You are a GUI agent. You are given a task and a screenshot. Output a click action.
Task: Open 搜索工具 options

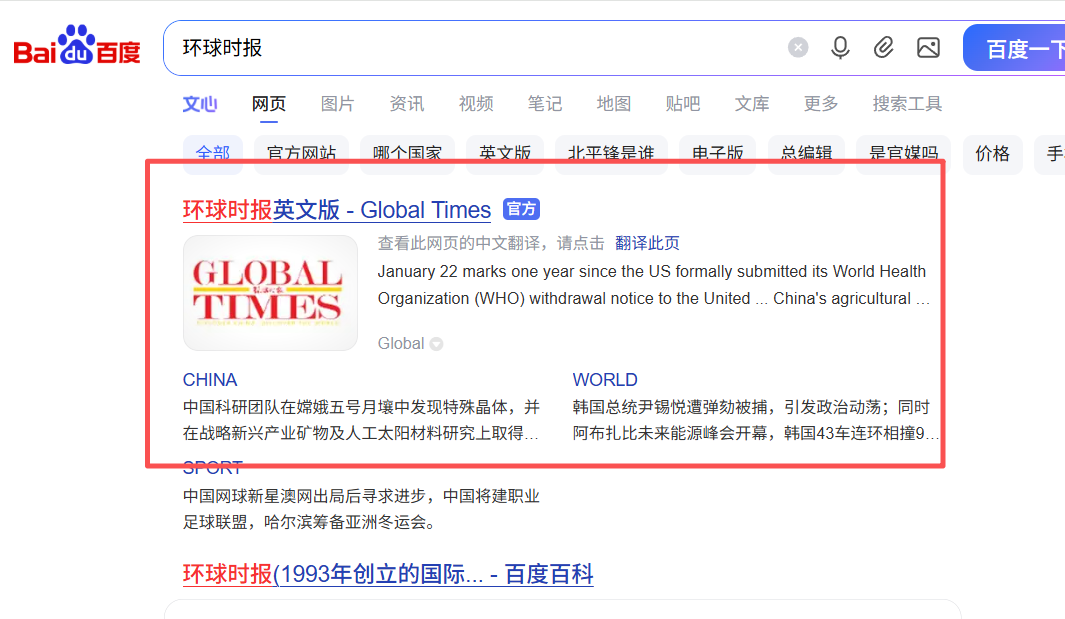(x=907, y=104)
